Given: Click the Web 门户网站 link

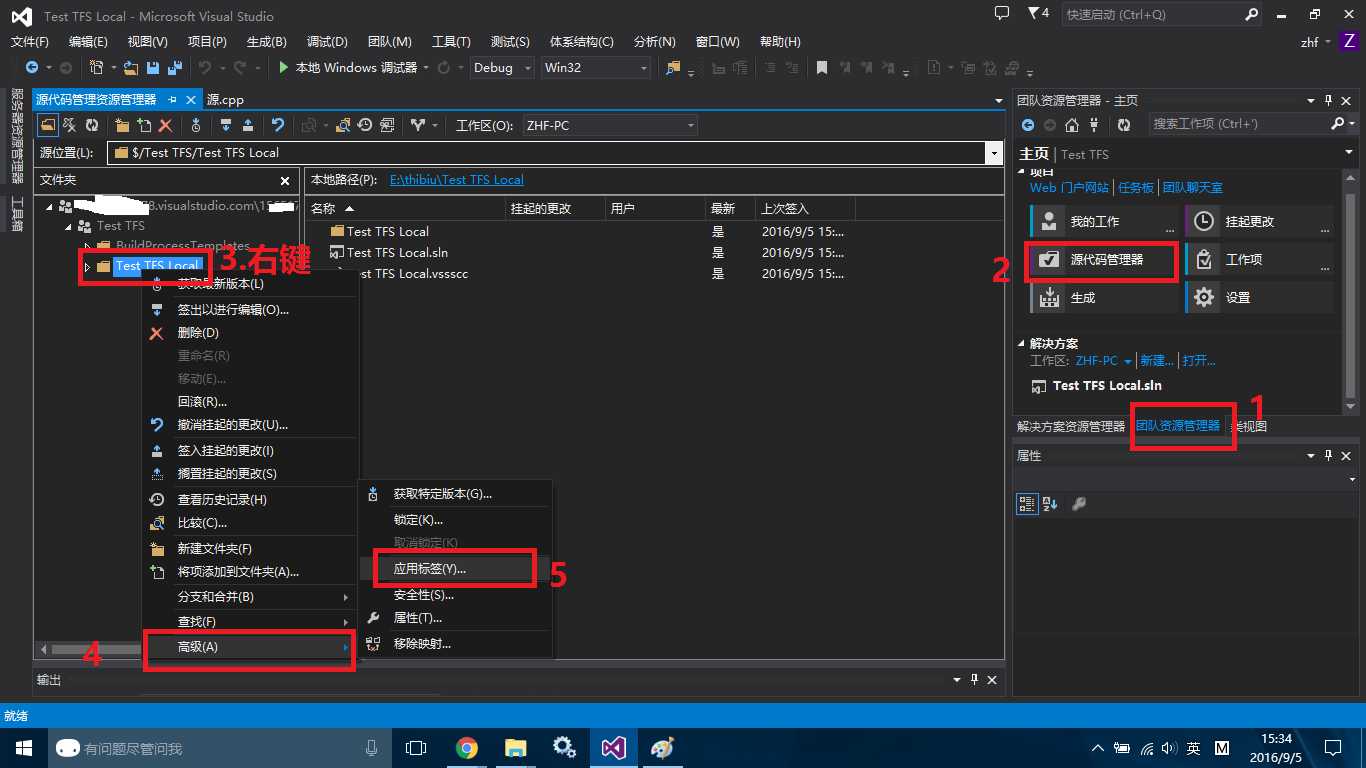Looking at the screenshot, I should tap(1070, 188).
